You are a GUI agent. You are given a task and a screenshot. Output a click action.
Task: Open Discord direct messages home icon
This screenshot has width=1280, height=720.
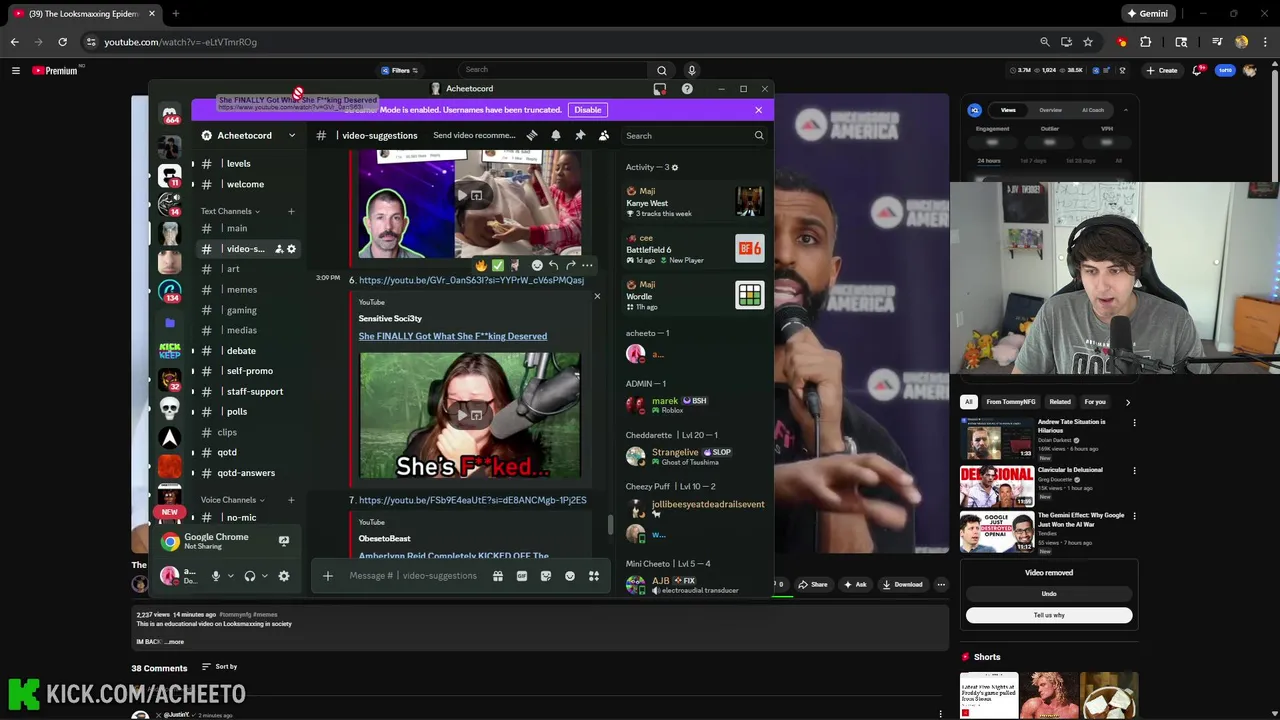[x=170, y=113]
